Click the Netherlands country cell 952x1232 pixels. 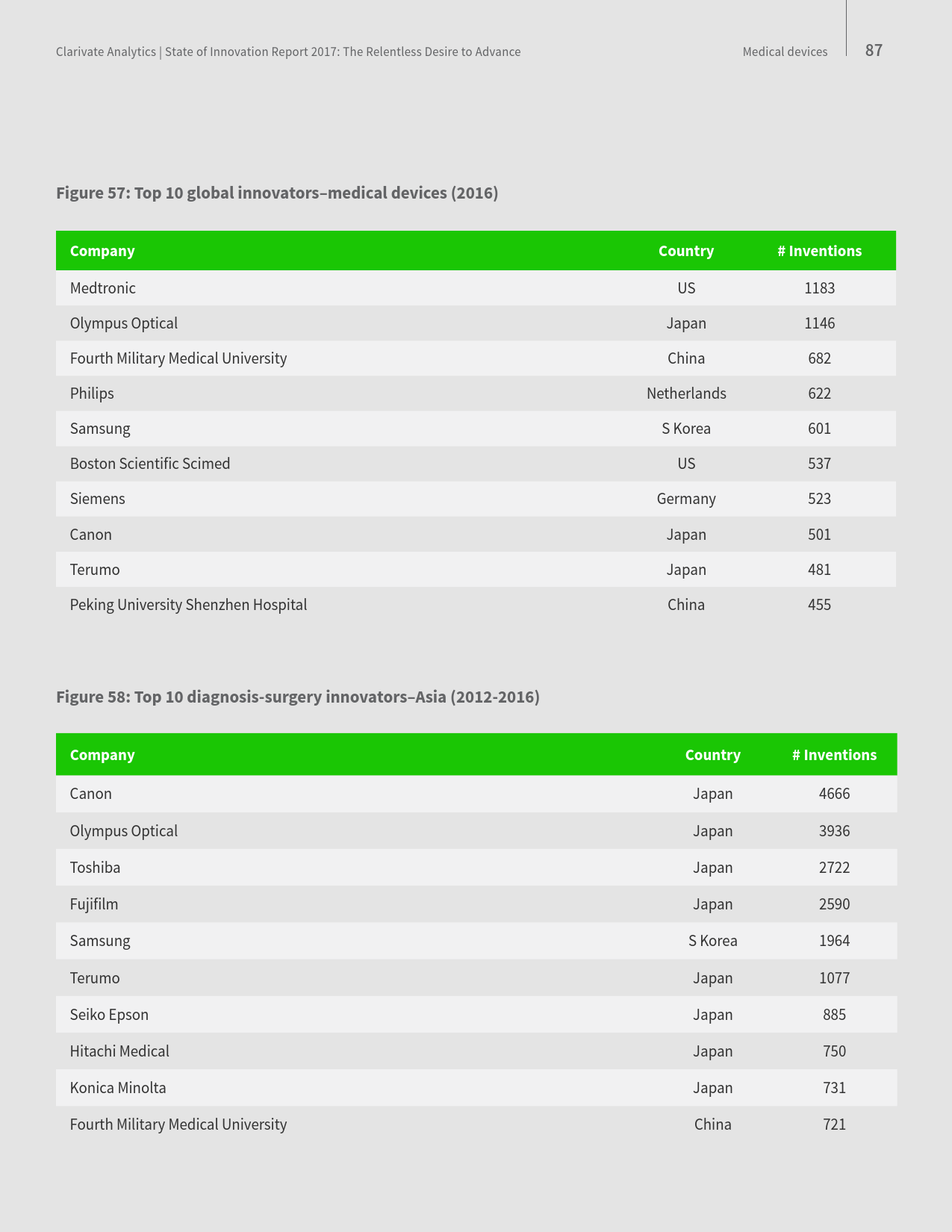click(686, 393)
